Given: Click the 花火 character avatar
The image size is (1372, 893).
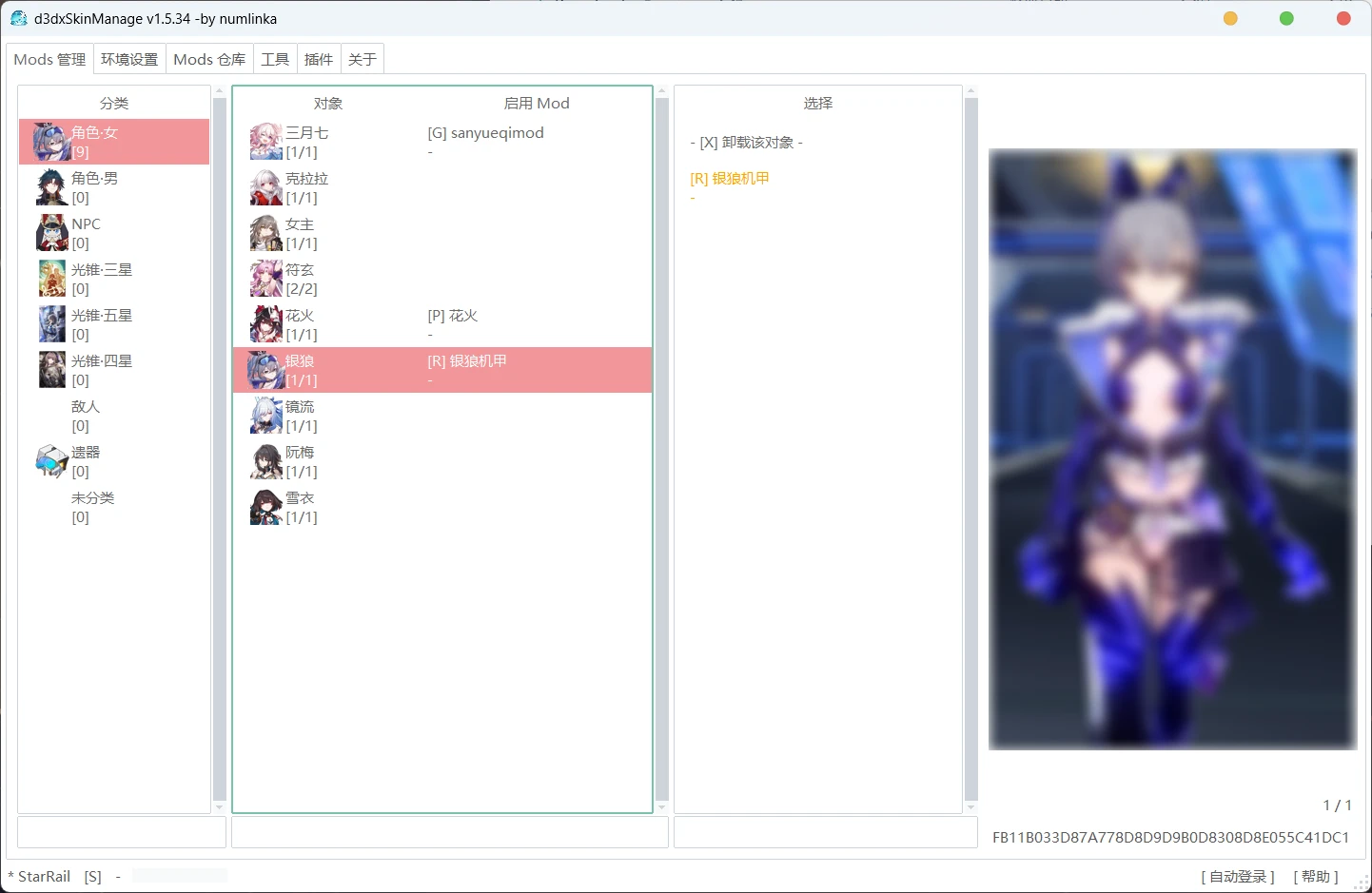Looking at the screenshot, I should pyautogui.click(x=265, y=324).
